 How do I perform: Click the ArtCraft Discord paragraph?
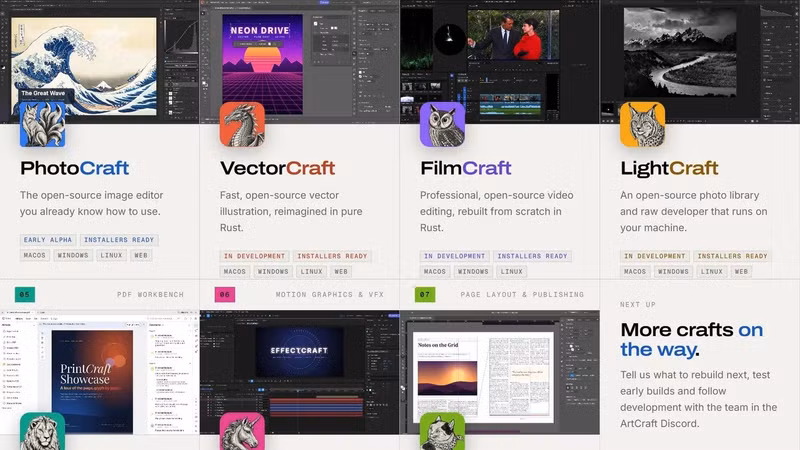coord(698,399)
